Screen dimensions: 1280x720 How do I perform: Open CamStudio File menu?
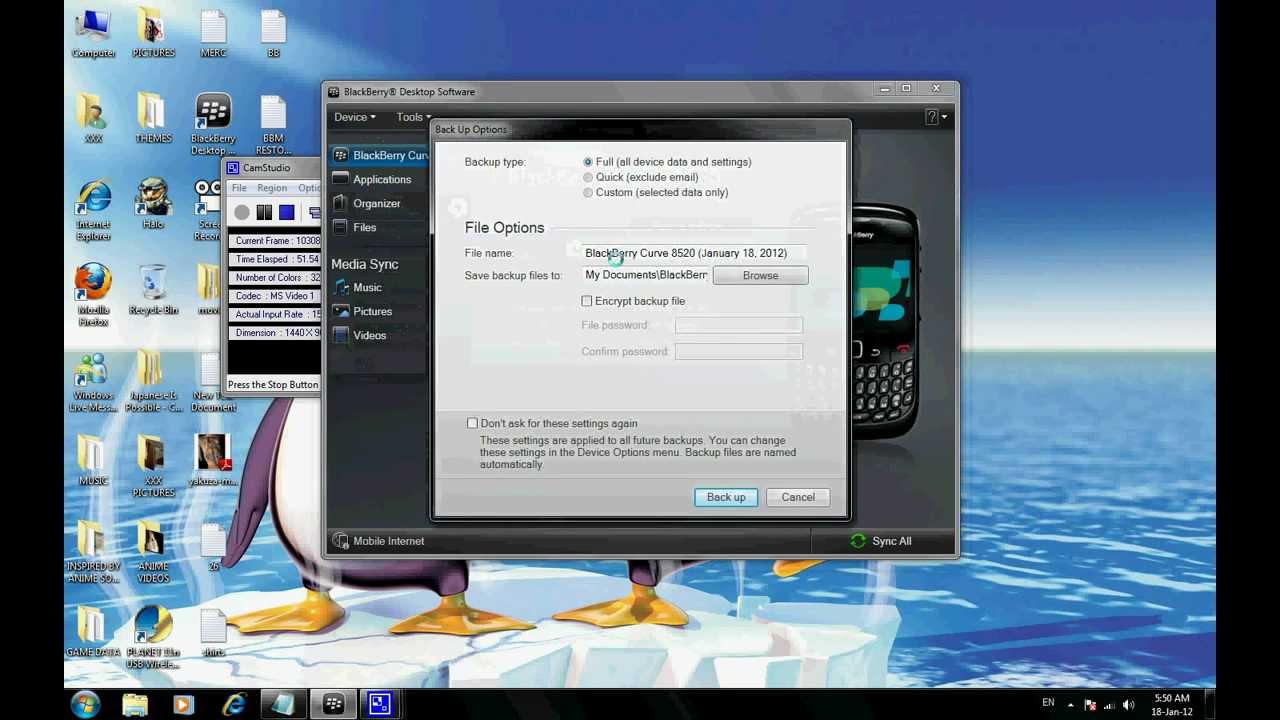coord(239,188)
